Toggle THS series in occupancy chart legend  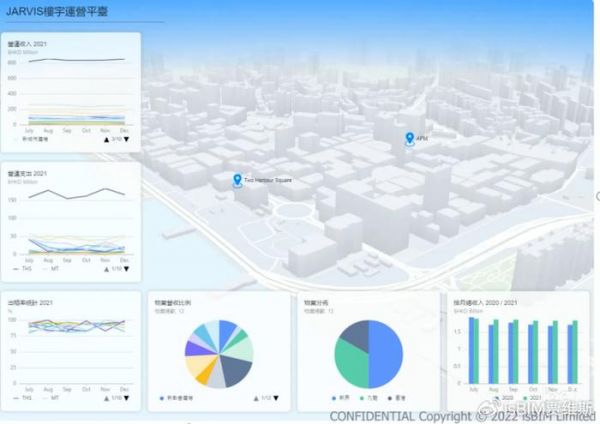(x=25, y=398)
